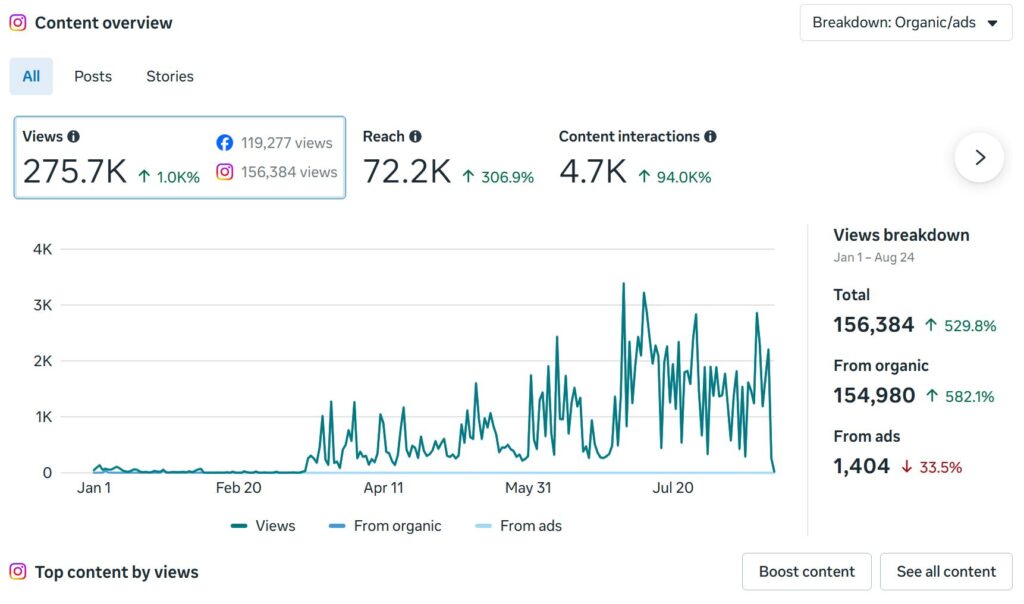Show next metrics with right chevron arrow
The image size is (1024, 604).
979,157
